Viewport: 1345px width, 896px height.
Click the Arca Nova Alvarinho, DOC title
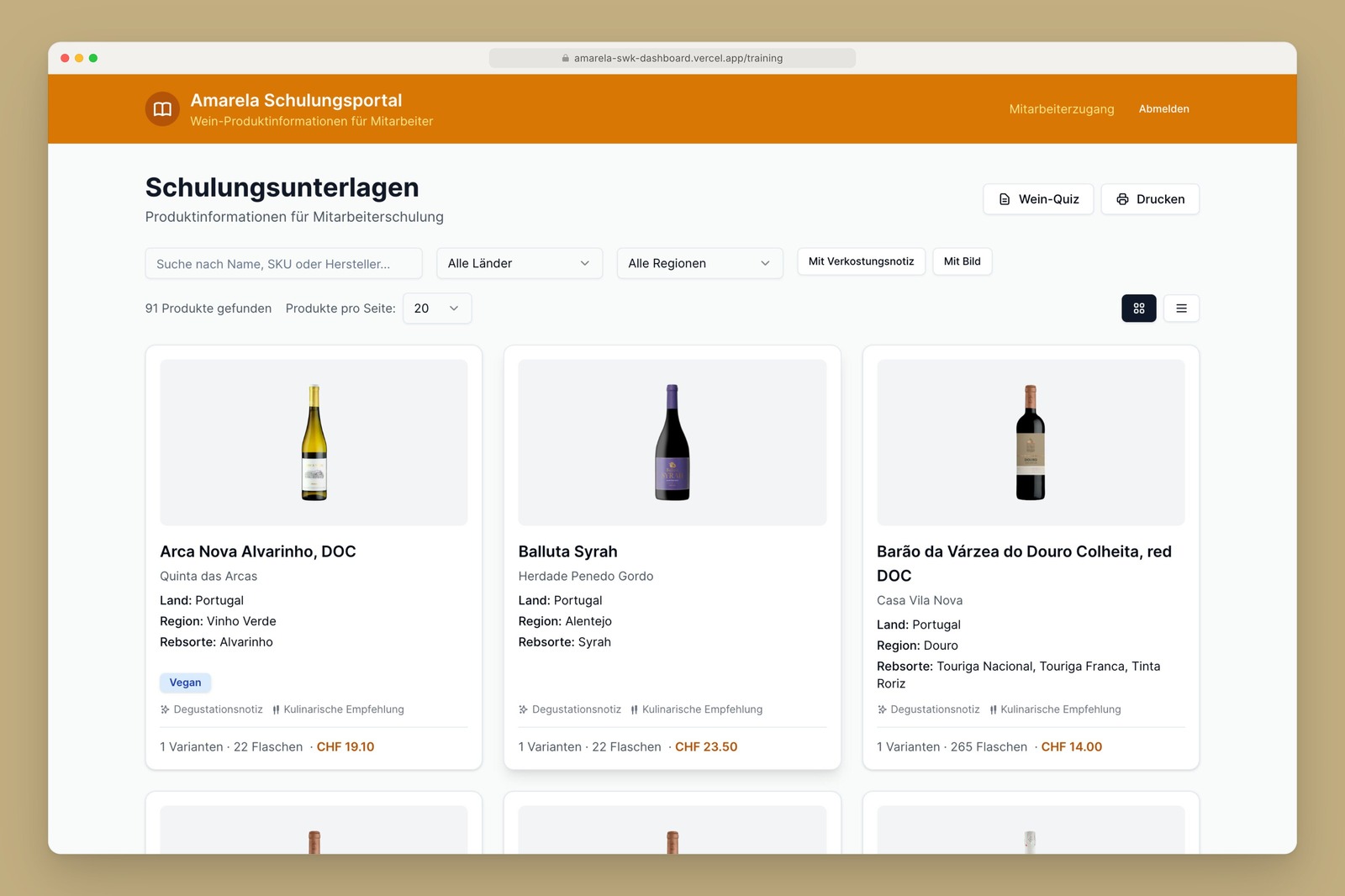(x=258, y=551)
